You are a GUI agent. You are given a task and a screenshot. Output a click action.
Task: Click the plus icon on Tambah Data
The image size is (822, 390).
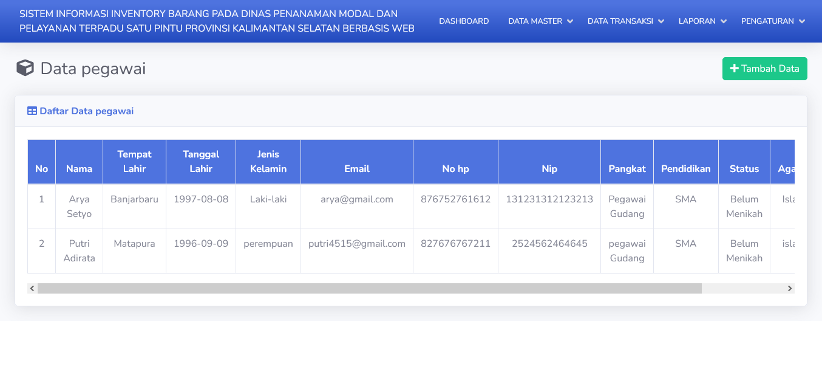tap(734, 69)
